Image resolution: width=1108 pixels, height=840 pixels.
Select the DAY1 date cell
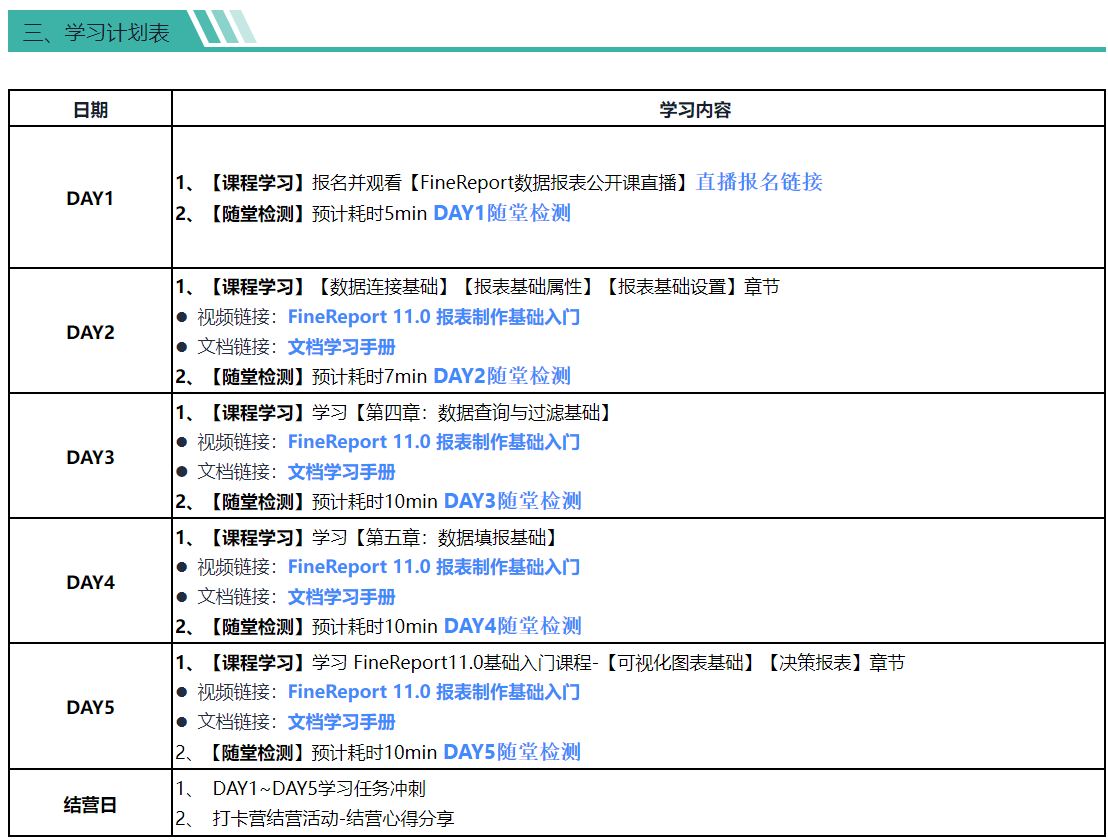click(90, 199)
